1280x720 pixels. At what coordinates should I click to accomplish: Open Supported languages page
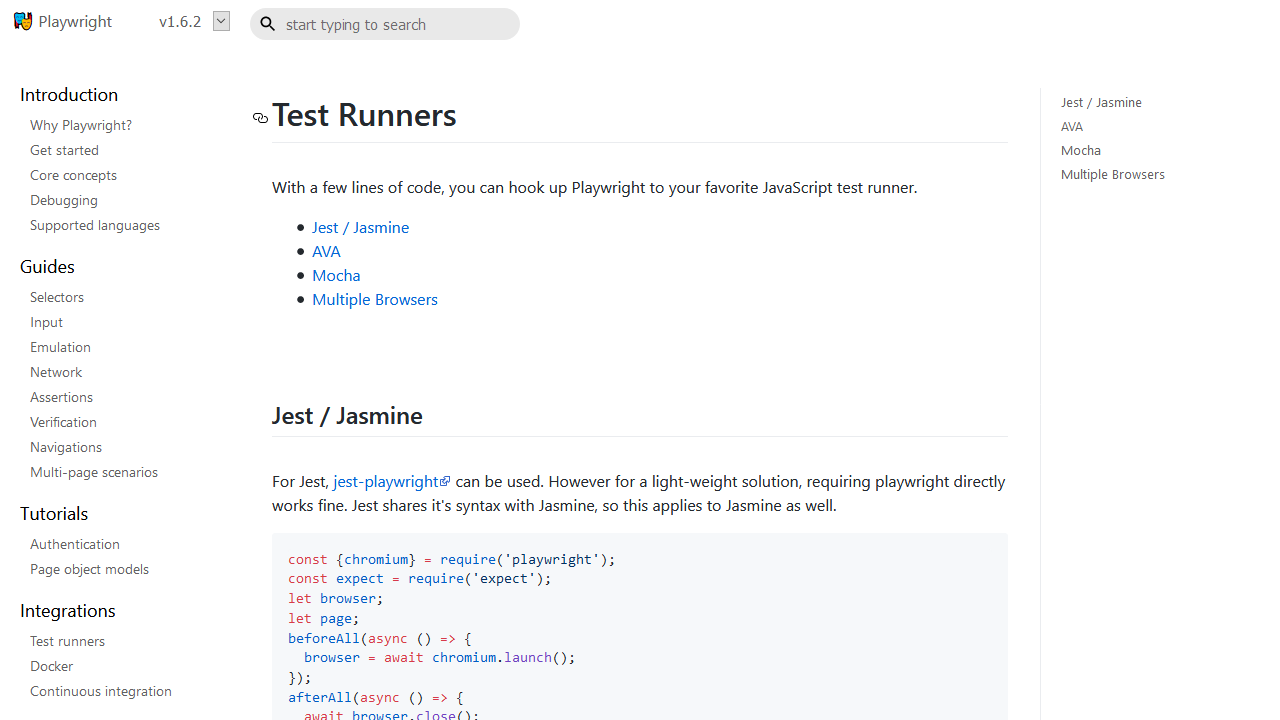(x=95, y=225)
